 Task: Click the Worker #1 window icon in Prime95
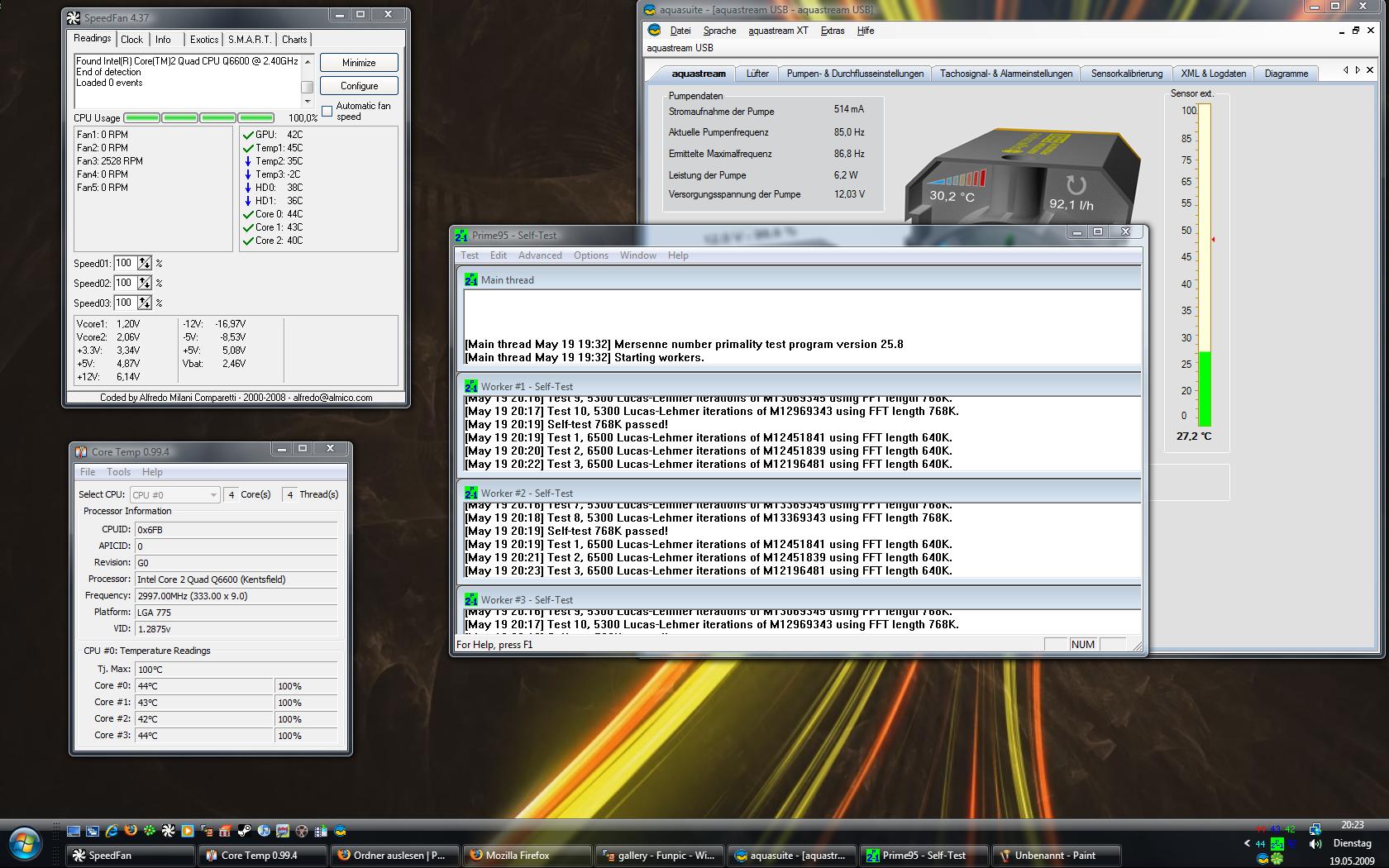pyautogui.click(x=470, y=386)
